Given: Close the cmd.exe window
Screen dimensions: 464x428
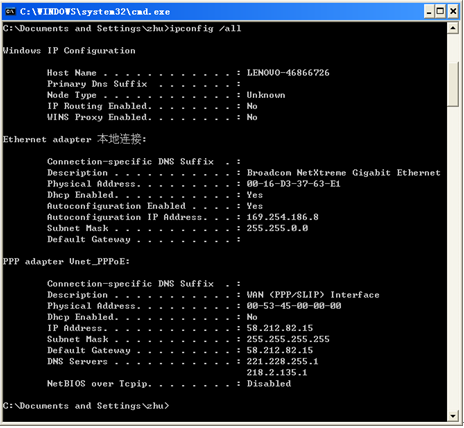Looking at the screenshot, I should 453,12.
